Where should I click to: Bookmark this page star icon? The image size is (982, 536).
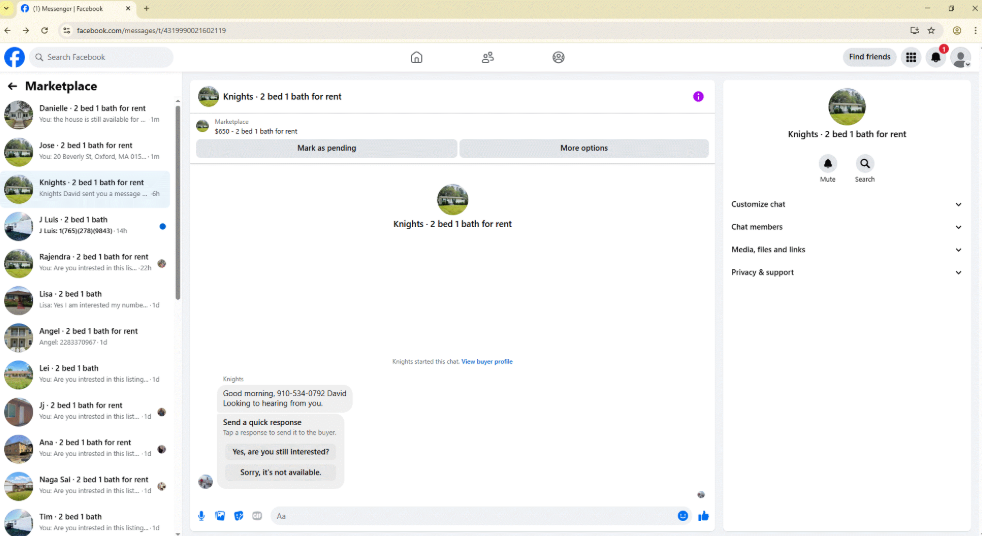coord(931,30)
